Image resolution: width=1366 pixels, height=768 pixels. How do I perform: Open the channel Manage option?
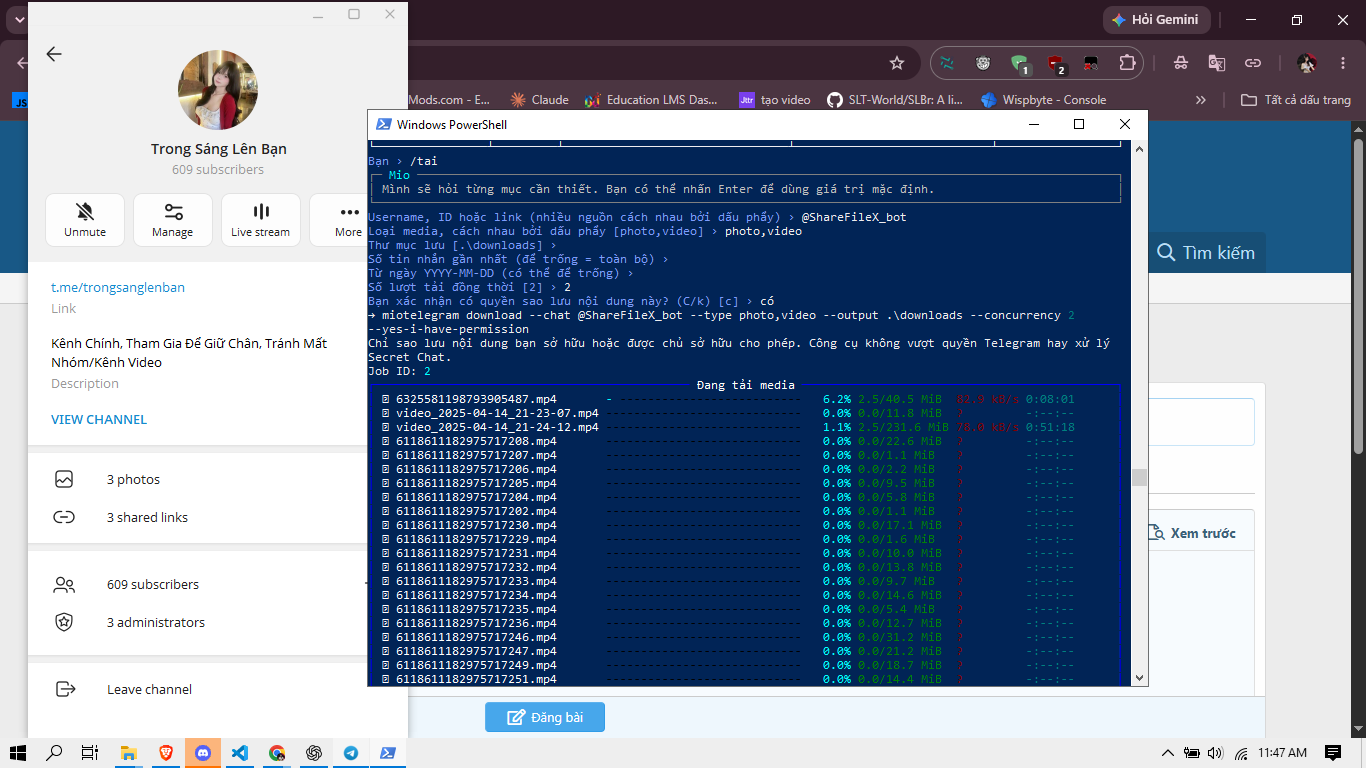pyautogui.click(x=173, y=220)
